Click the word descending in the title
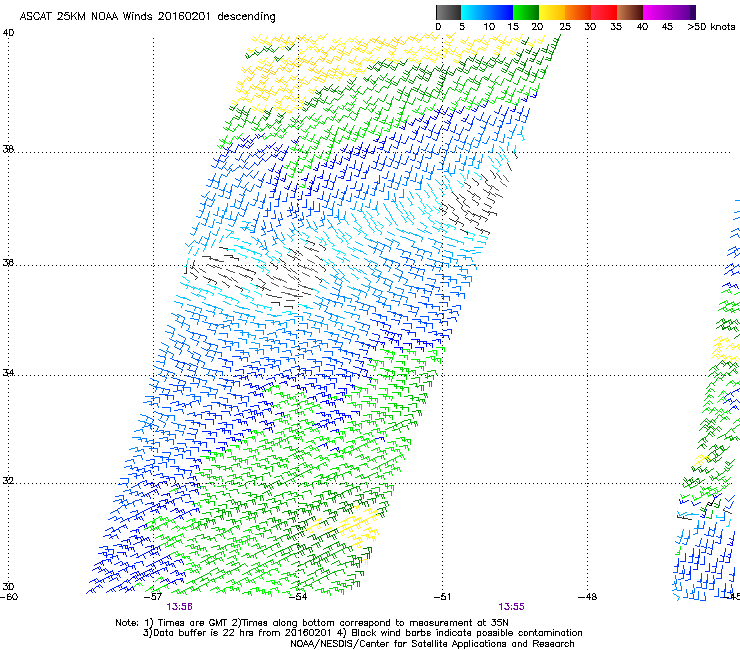Screen dimensions: 740x650 [x=246, y=16]
